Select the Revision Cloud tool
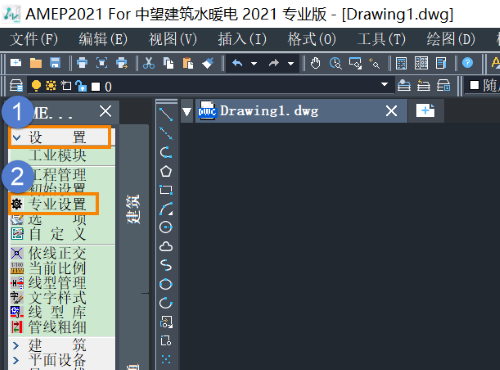This screenshot has width=500, height=370. click(x=166, y=246)
